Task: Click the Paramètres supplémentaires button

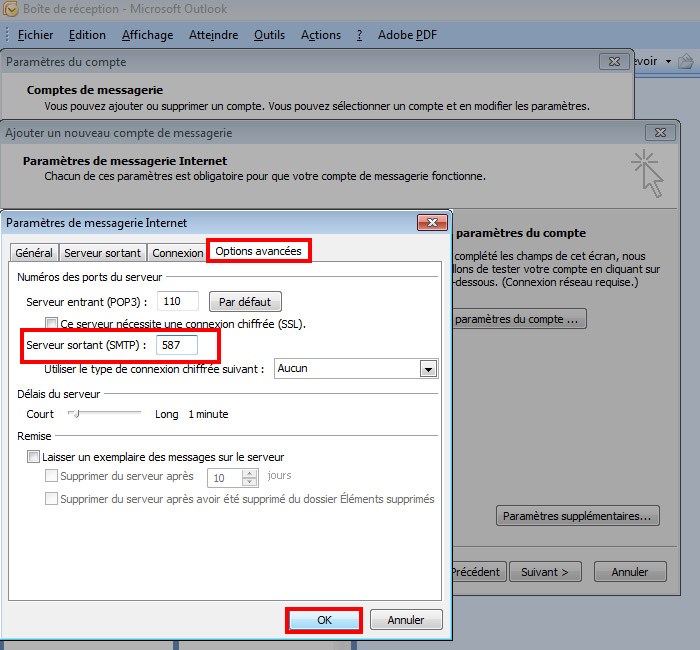Action: click(577, 516)
